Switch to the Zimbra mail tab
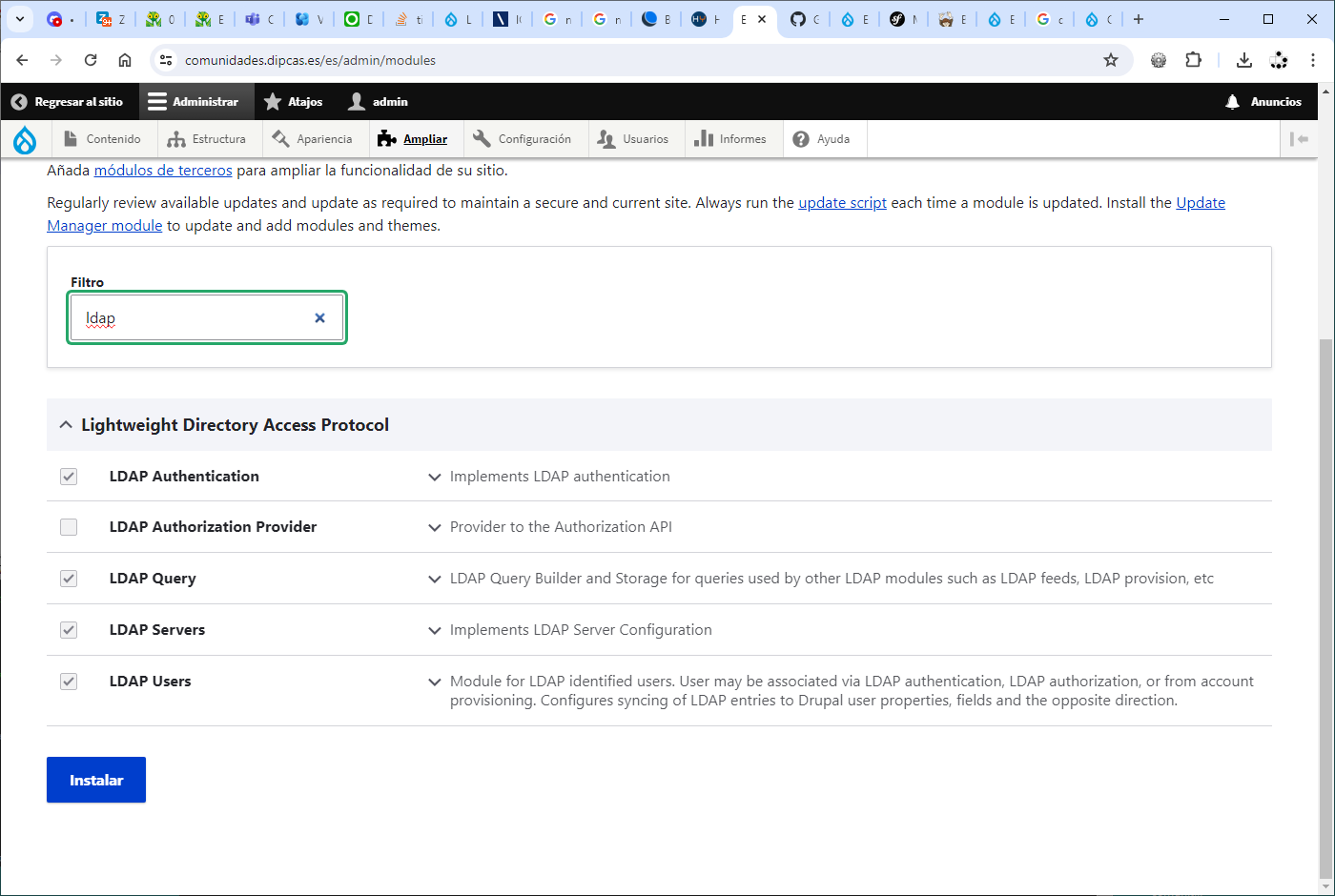Viewport: 1335px width, 896px height. pos(110,19)
